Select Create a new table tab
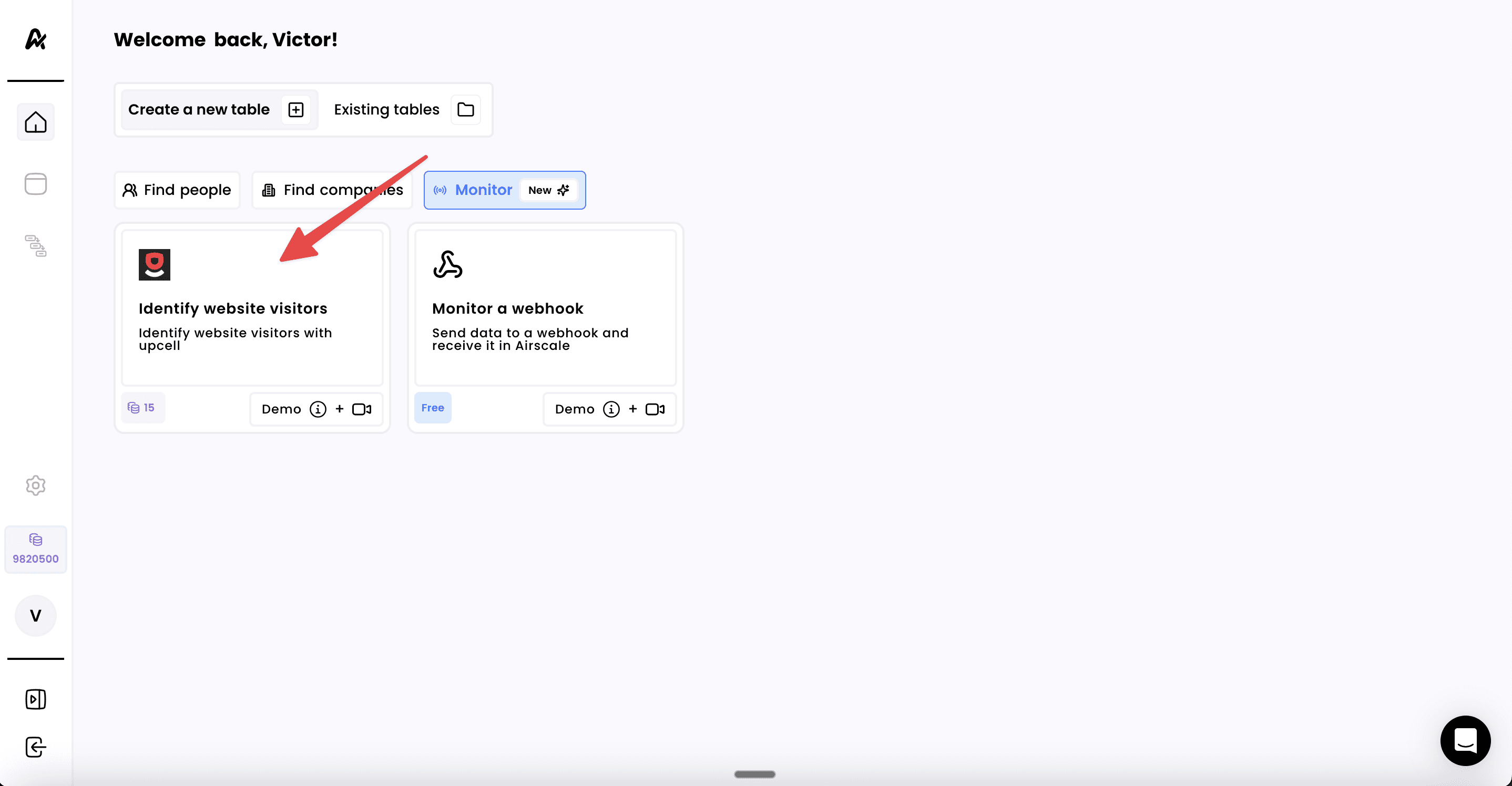 218,110
